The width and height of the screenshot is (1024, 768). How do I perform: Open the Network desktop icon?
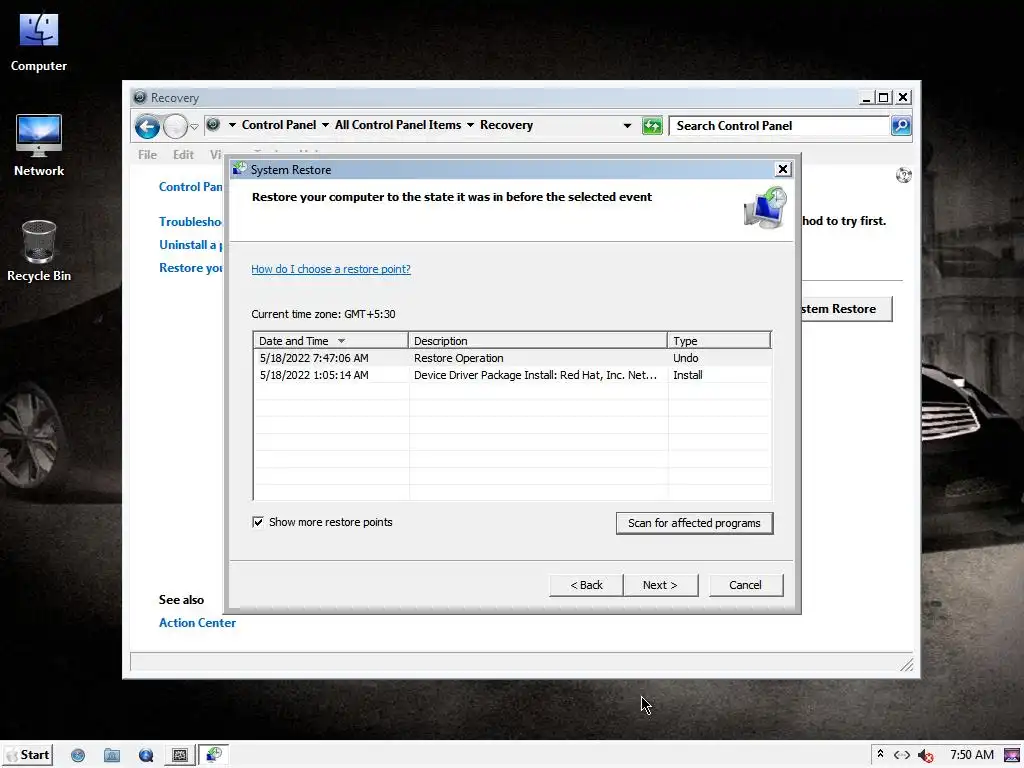pos(39,146)
